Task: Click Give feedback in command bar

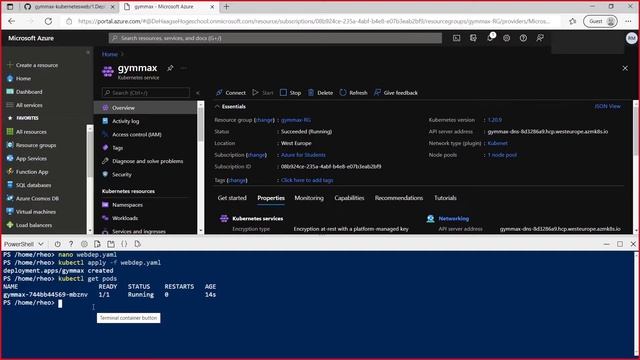Action: click(x=396, y=93)
